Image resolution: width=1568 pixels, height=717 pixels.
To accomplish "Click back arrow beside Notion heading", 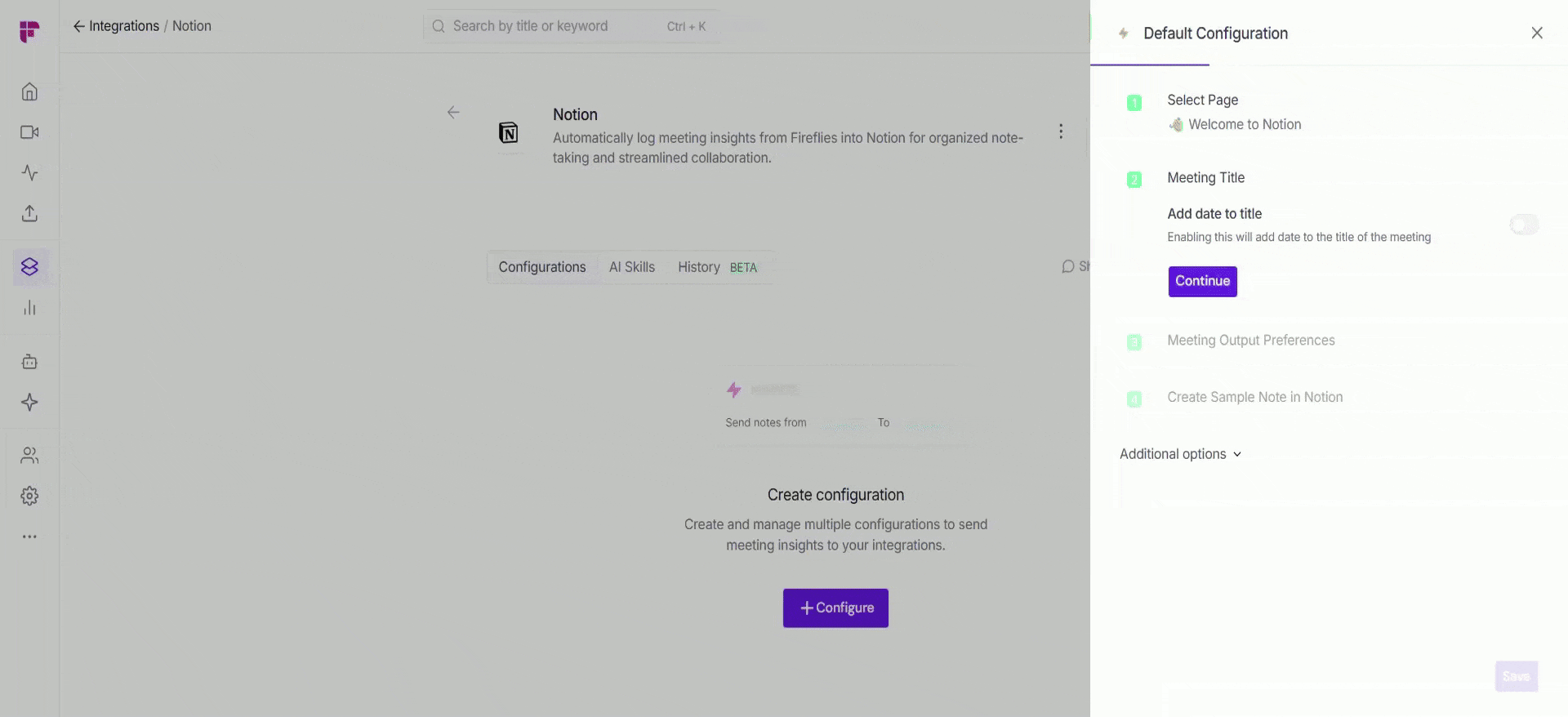I will pyautogui.click(x=453, y=113).
